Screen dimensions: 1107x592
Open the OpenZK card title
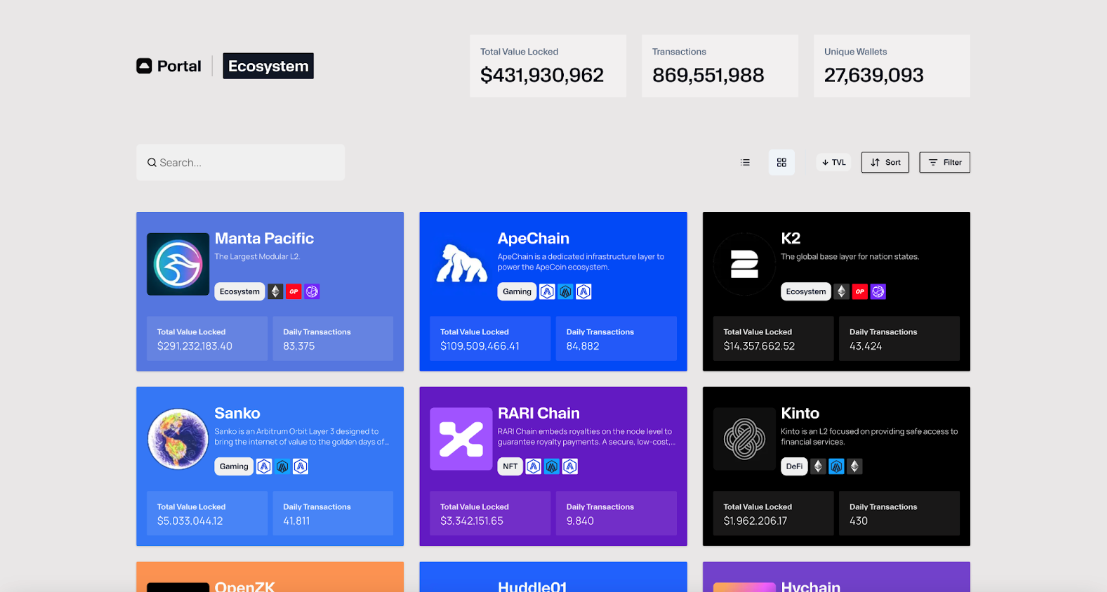(x=244, y=586)
